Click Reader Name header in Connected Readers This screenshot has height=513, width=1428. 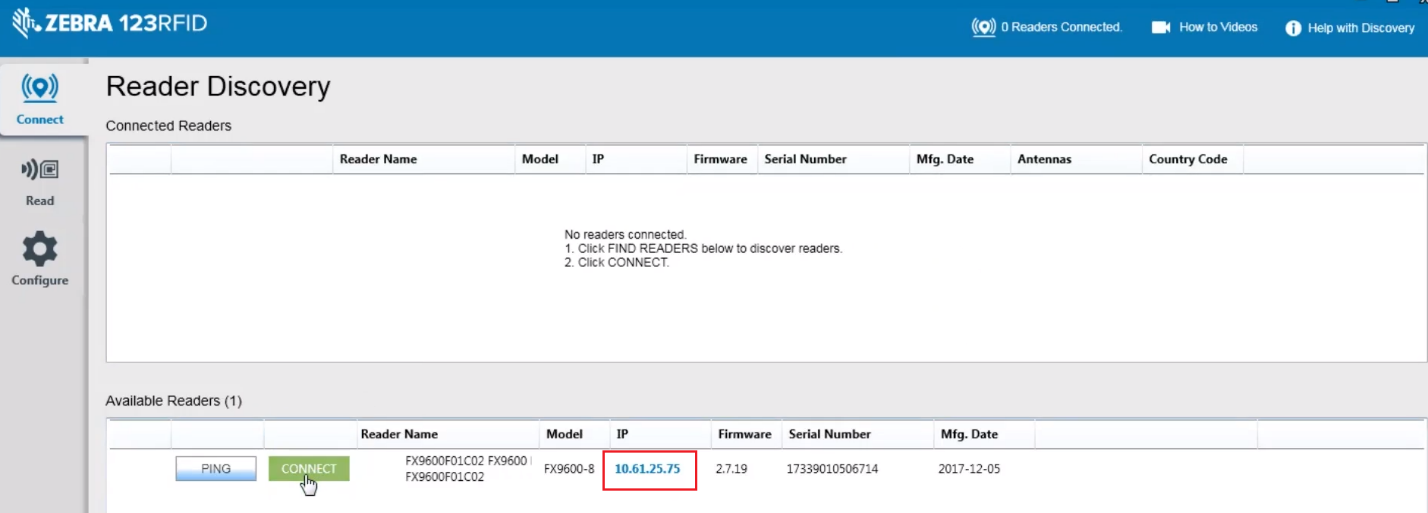coord(378,159)
